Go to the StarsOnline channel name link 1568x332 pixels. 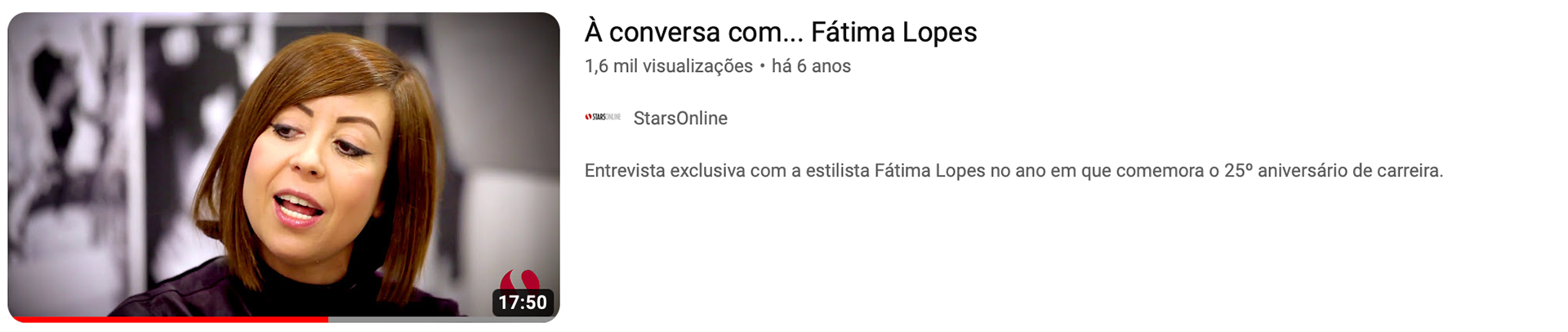point(680,118)
